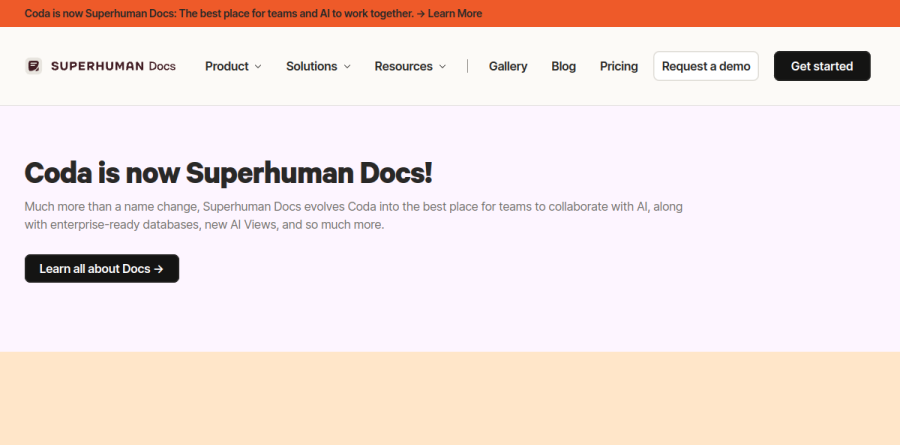Expand the Resources dropdown menu
The image size is (900, 445).
410,66
